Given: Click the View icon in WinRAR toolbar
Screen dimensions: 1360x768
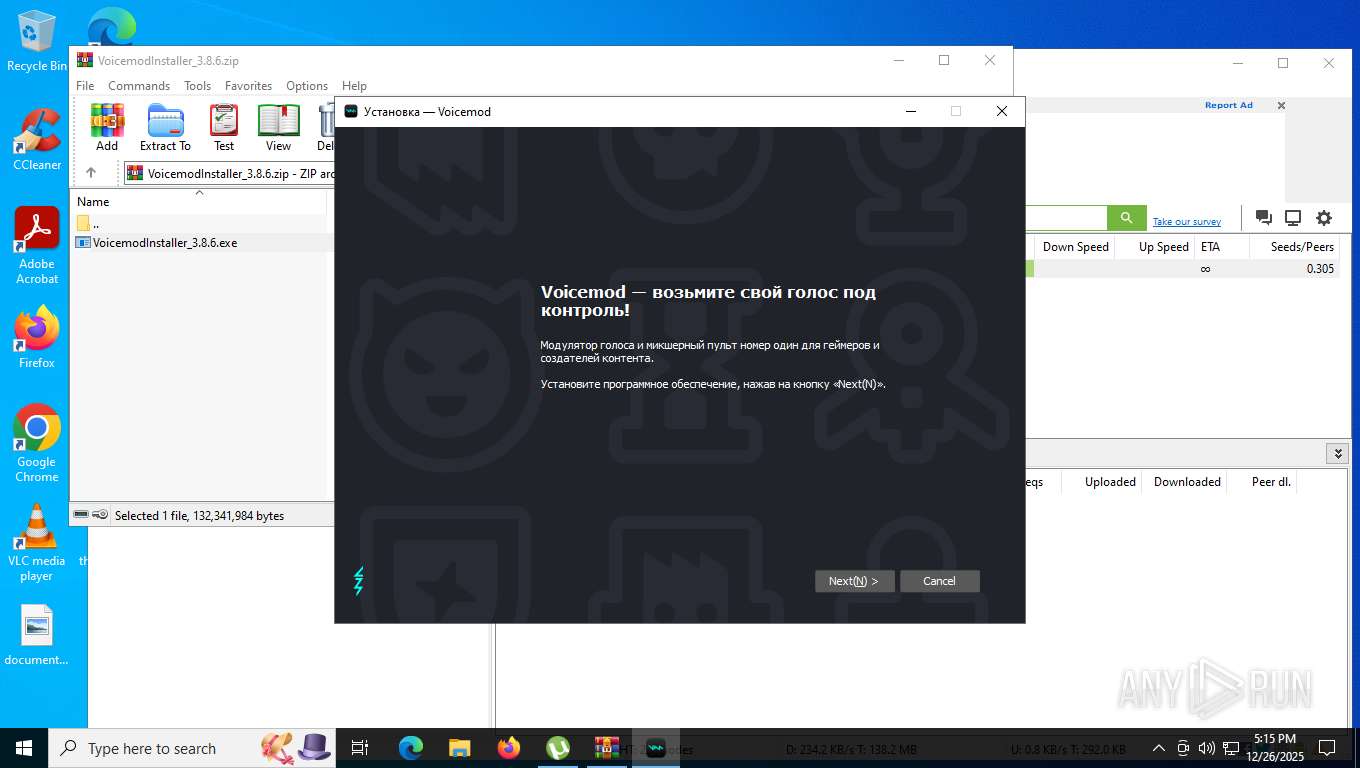Looking at the screenshot, I should 278,128.
